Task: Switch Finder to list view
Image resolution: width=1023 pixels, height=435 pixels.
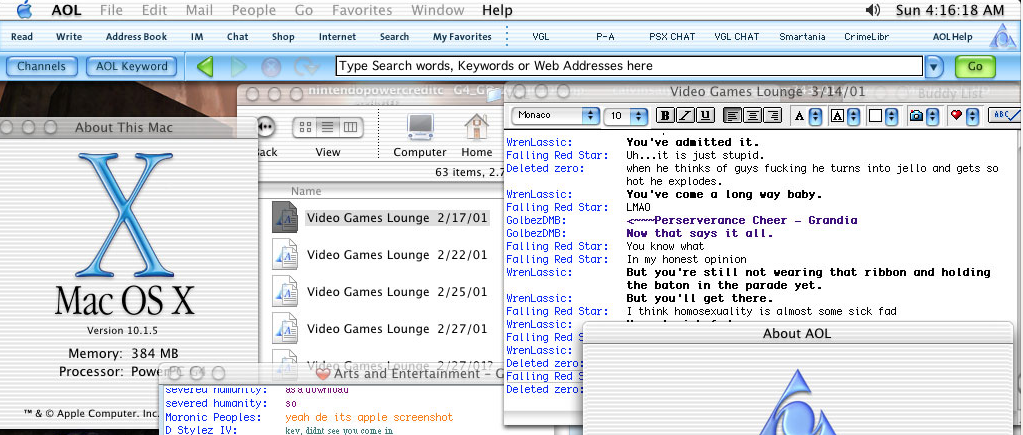Action: (328, 127)
